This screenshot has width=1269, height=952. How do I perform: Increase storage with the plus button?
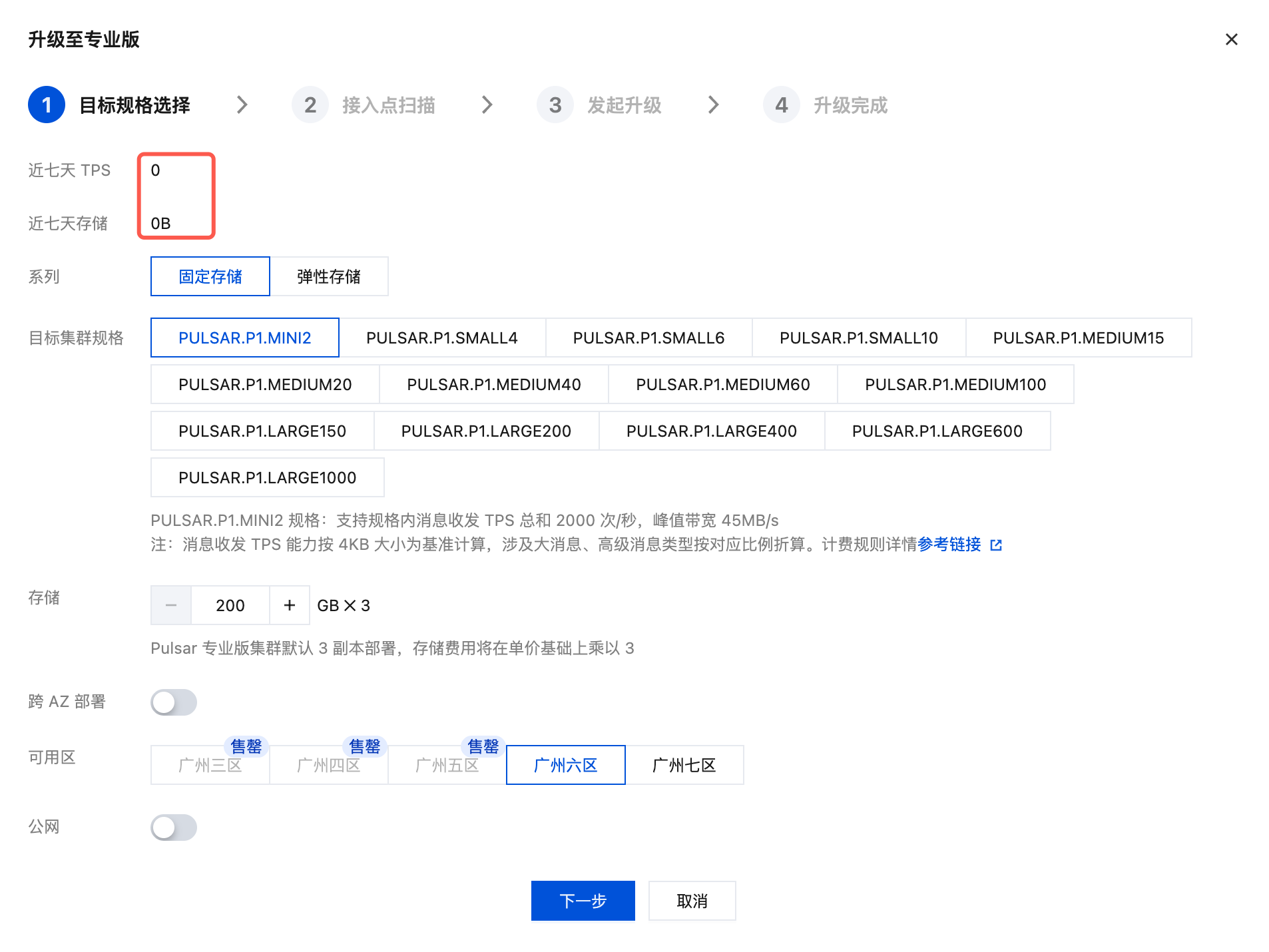[x=290, y=605]
